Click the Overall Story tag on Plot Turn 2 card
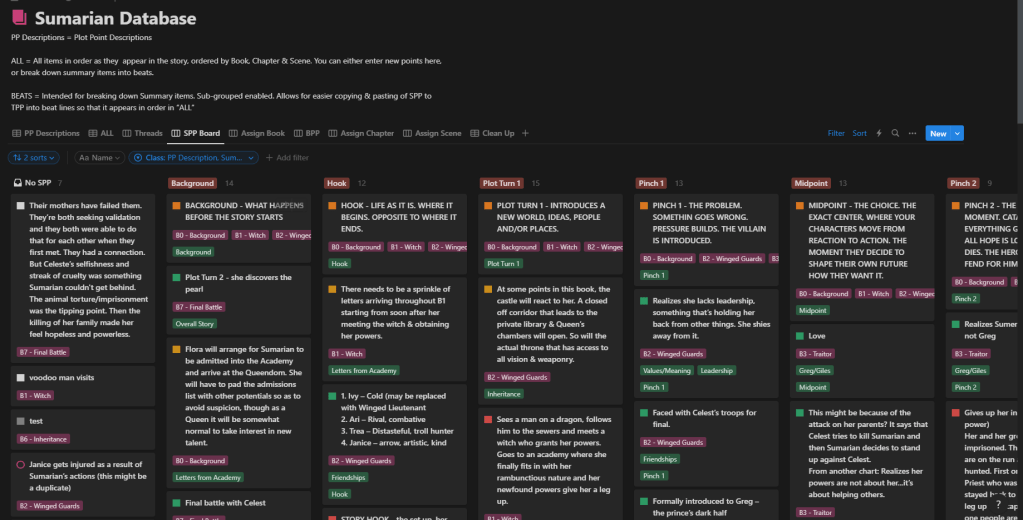1023x520 pixels. [x=194, y=324]
